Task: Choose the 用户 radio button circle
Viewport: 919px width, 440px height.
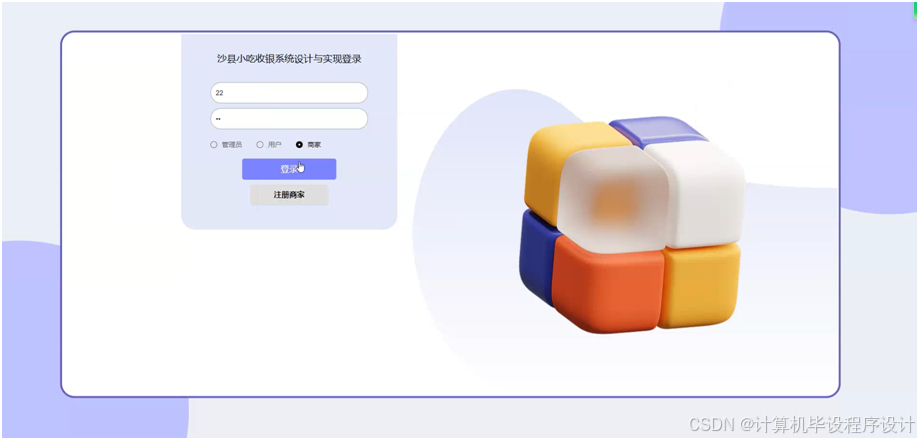Action: coord(260,145)
